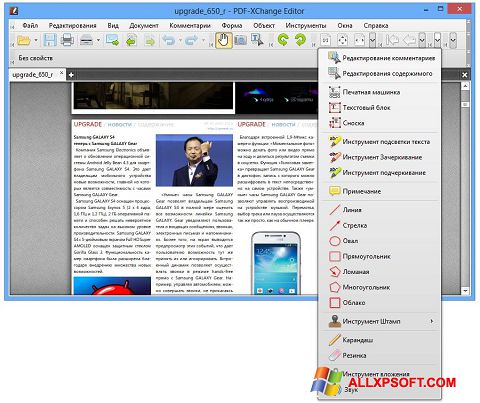
Task: Expand Инструмент Штамп submenu arrow
Action: (432, 321)
